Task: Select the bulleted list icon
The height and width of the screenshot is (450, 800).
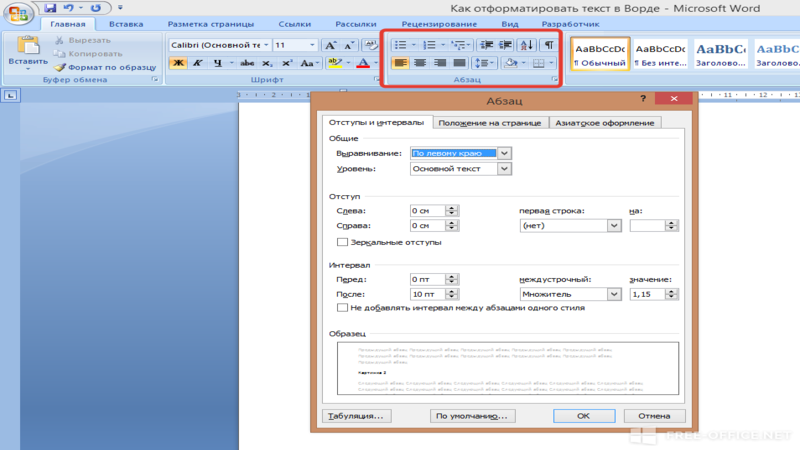Action: pos(401,45)
